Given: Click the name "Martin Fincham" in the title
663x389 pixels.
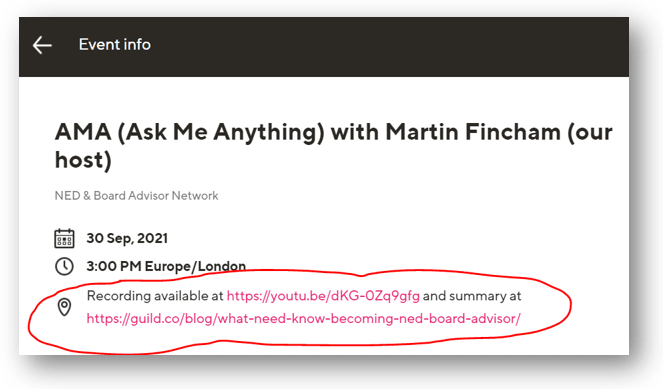Looking at the screenshot, I should [473, 132].
